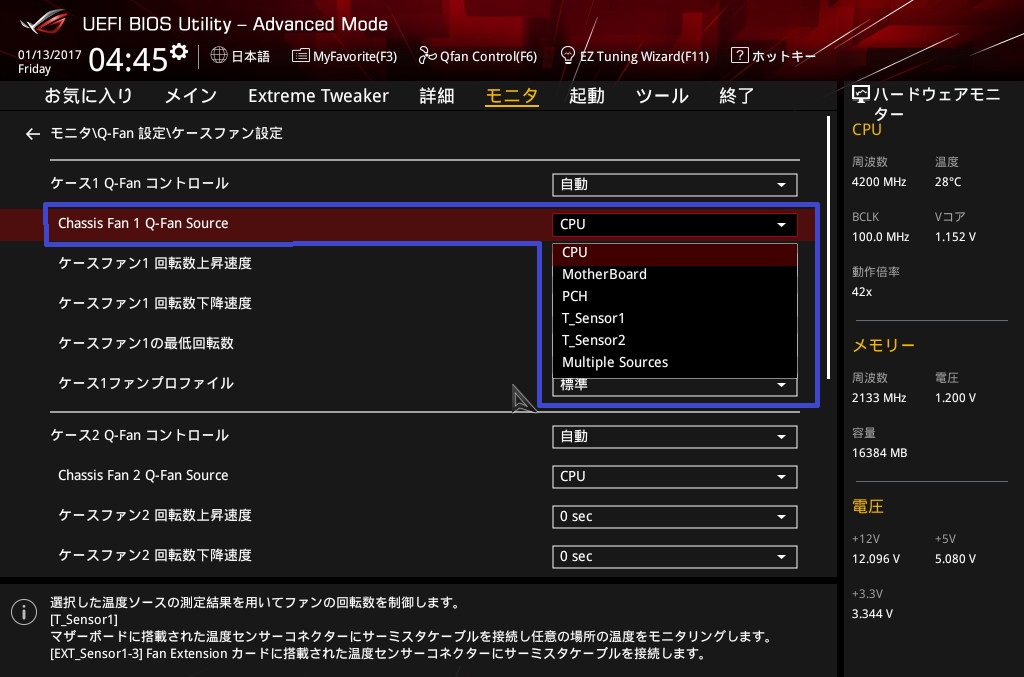1024x677 pixels.
Task: Click the 1.200 V memory voltage value
Action: pos(955,398)
